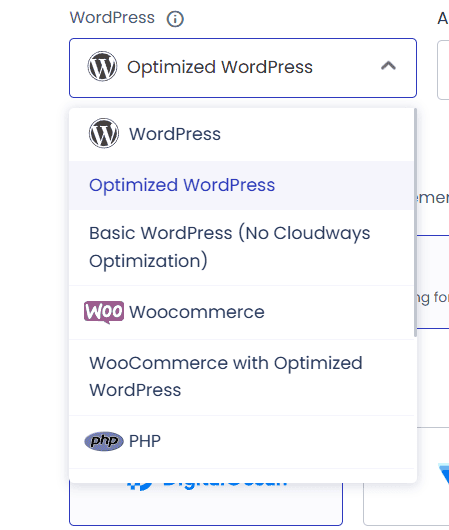
Task: Select the WordPress option in list
Action: click(241, 134)
